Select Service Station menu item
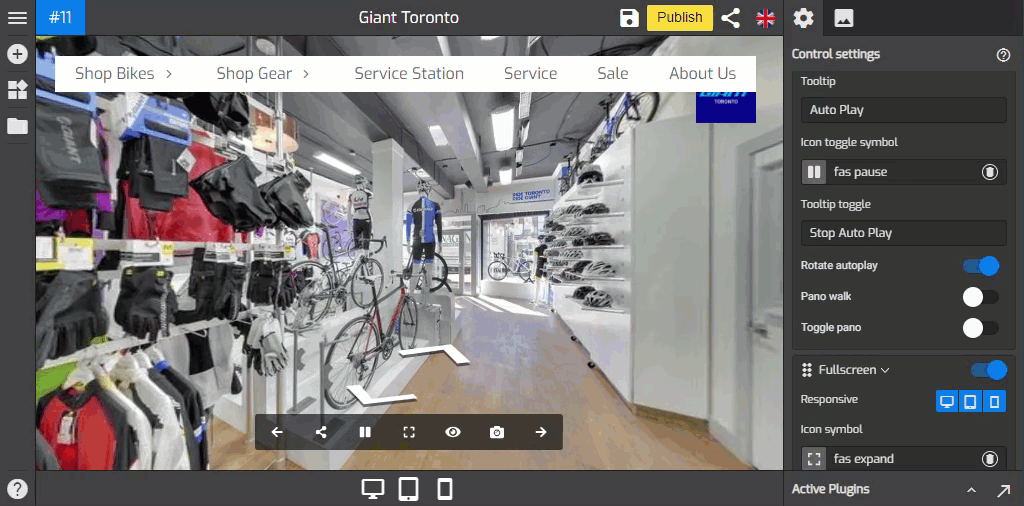 click(x=409, y=74)
